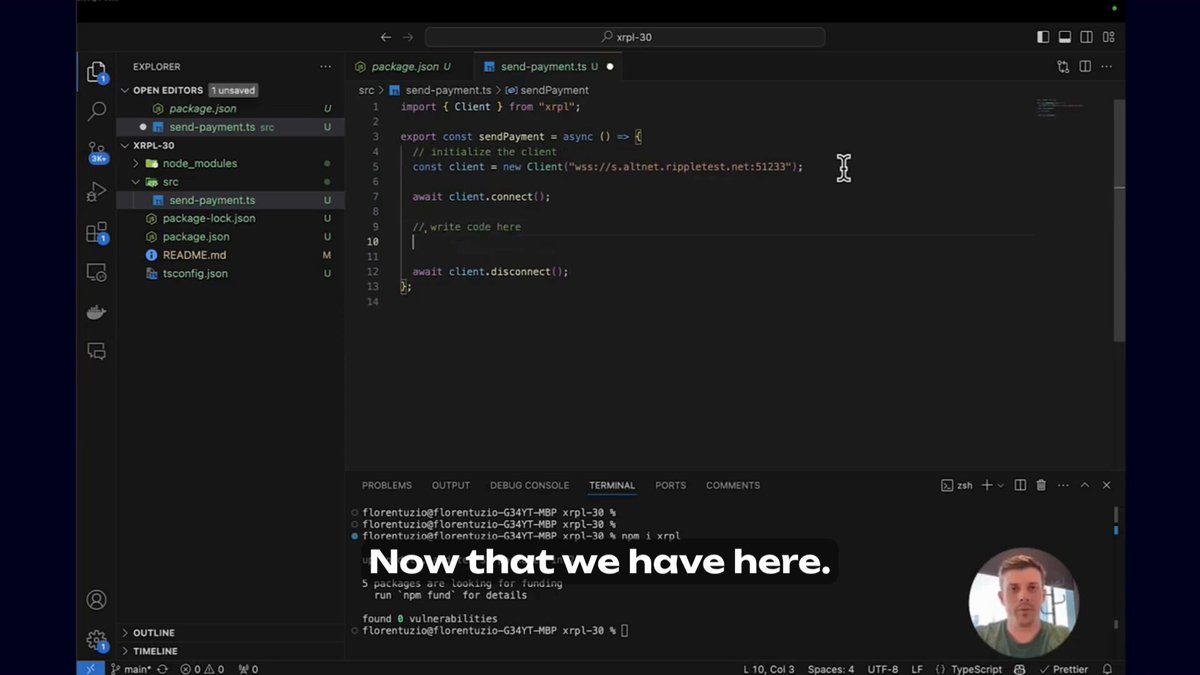Image resolution: width=1200 pixels, height=675 pixels.
Task: Change indentation via Spaces: 4
Action: 831,669
